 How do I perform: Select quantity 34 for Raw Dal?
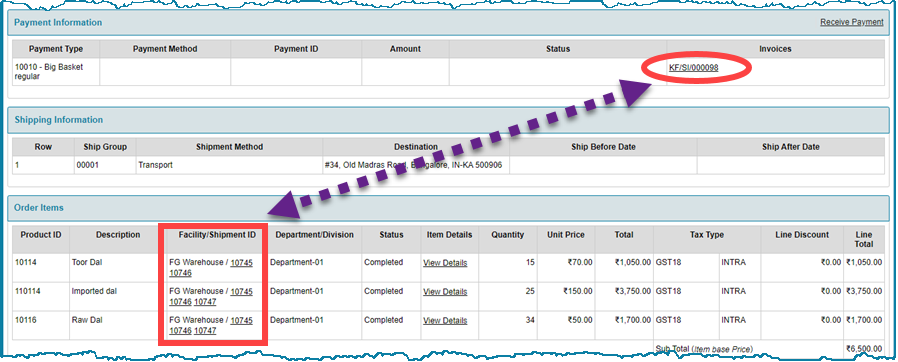coord(530,320)
